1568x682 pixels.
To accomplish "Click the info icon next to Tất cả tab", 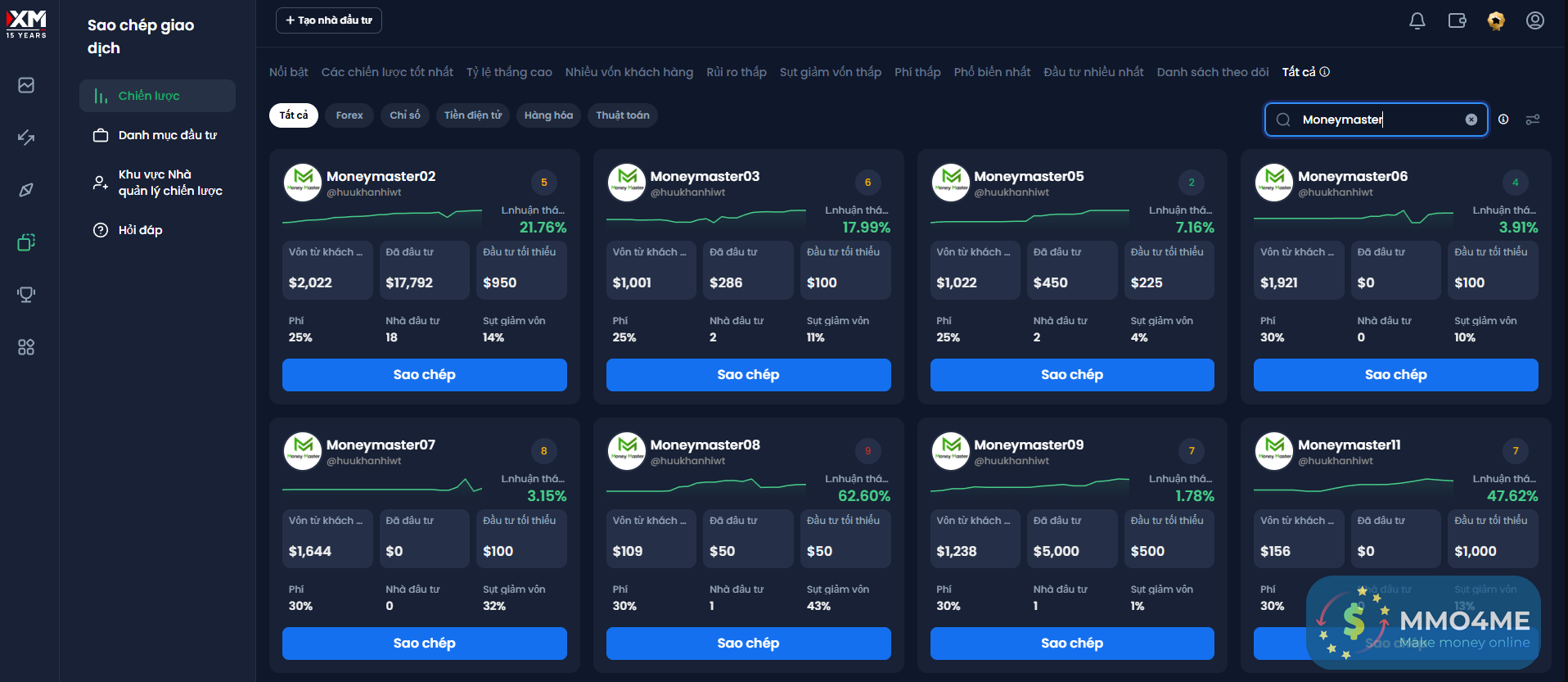I will 1325,72.
